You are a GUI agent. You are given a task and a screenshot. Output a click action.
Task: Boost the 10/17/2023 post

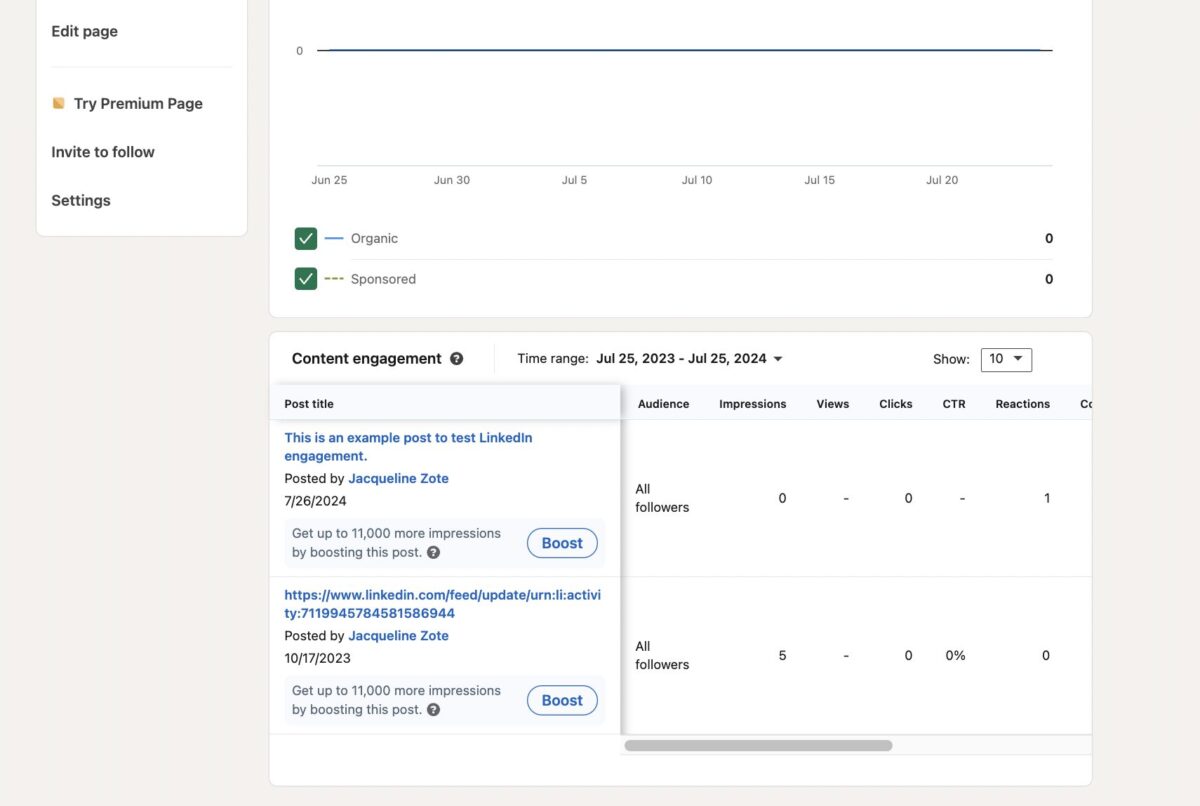tap(561, 700)
